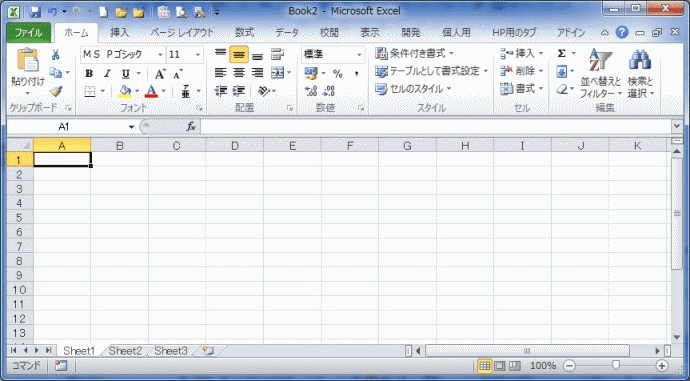Click the Copy icon in clipboard group
Viewport: 690px width, 381px height.
coord(55,73)
